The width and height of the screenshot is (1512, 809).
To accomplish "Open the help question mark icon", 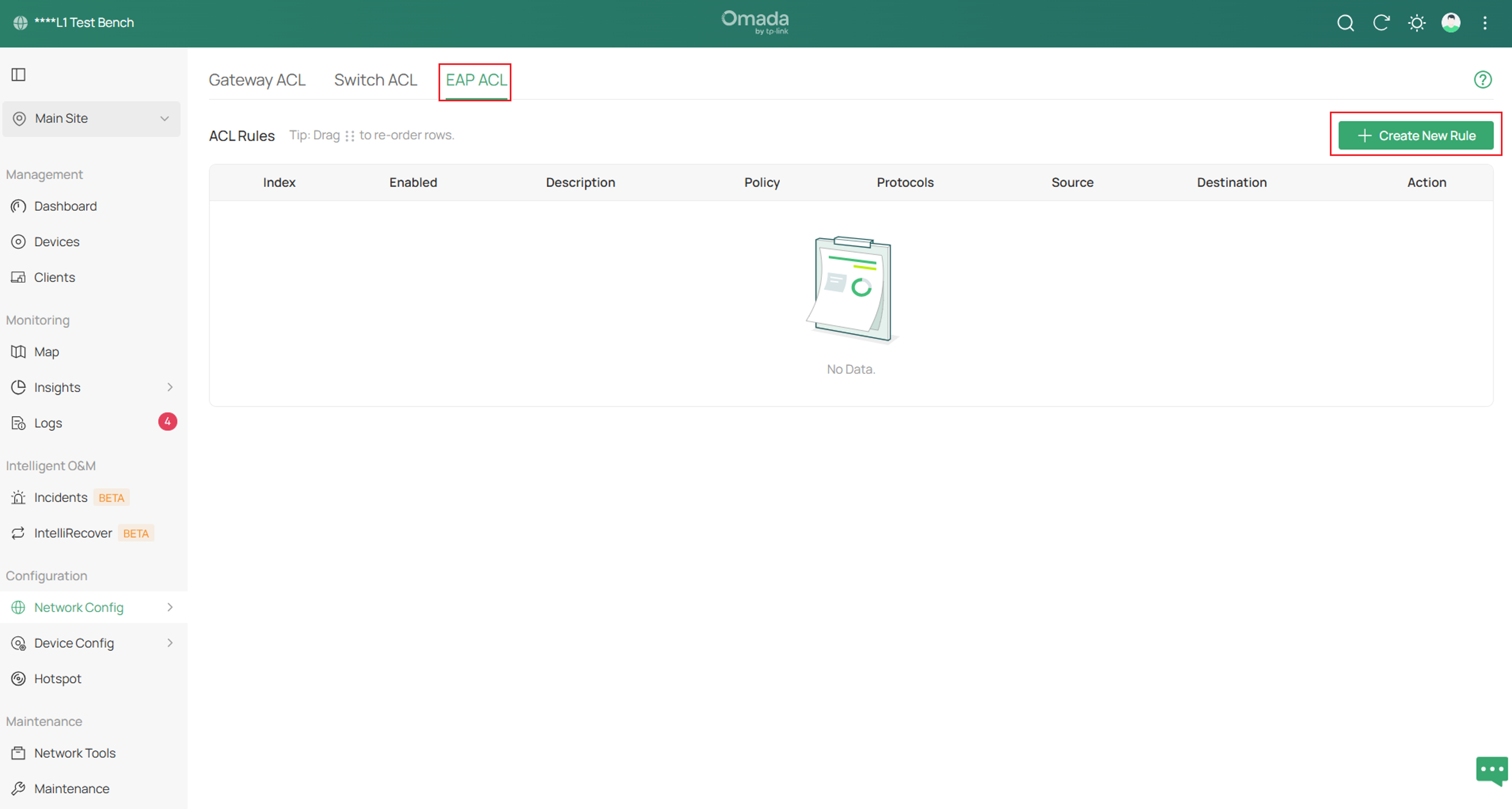I will [x=1483, y=79].
